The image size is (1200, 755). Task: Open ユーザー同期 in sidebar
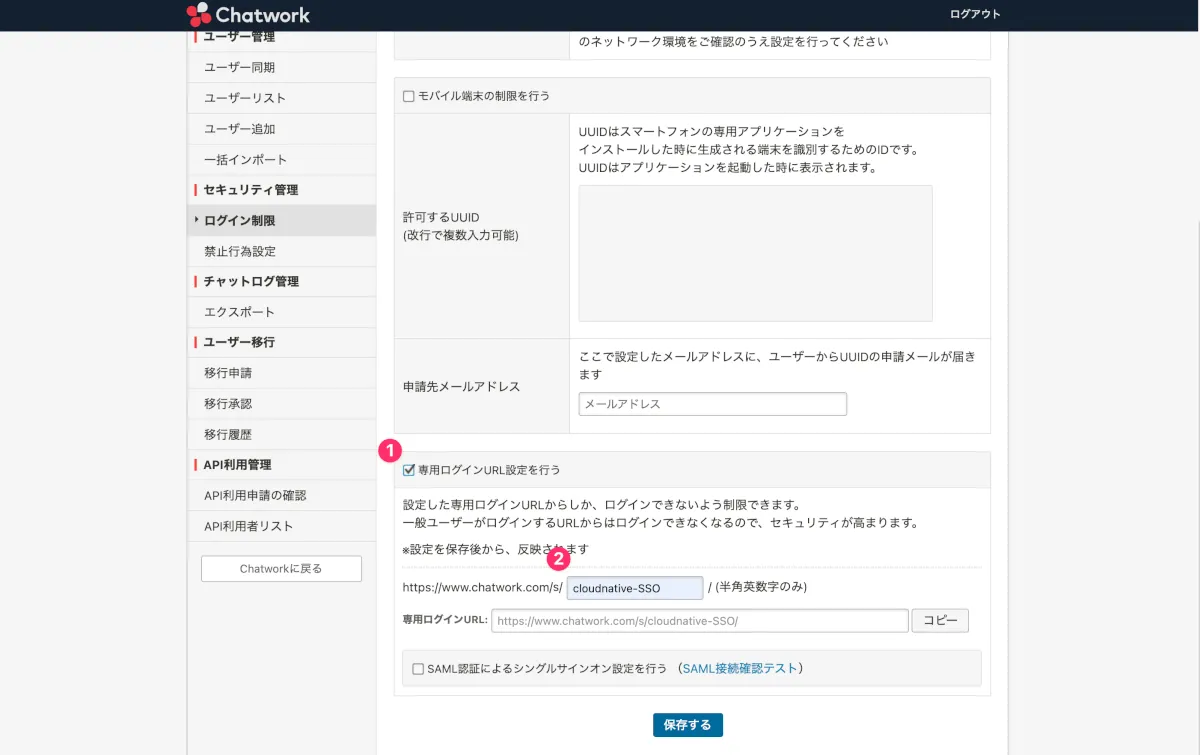239,67
